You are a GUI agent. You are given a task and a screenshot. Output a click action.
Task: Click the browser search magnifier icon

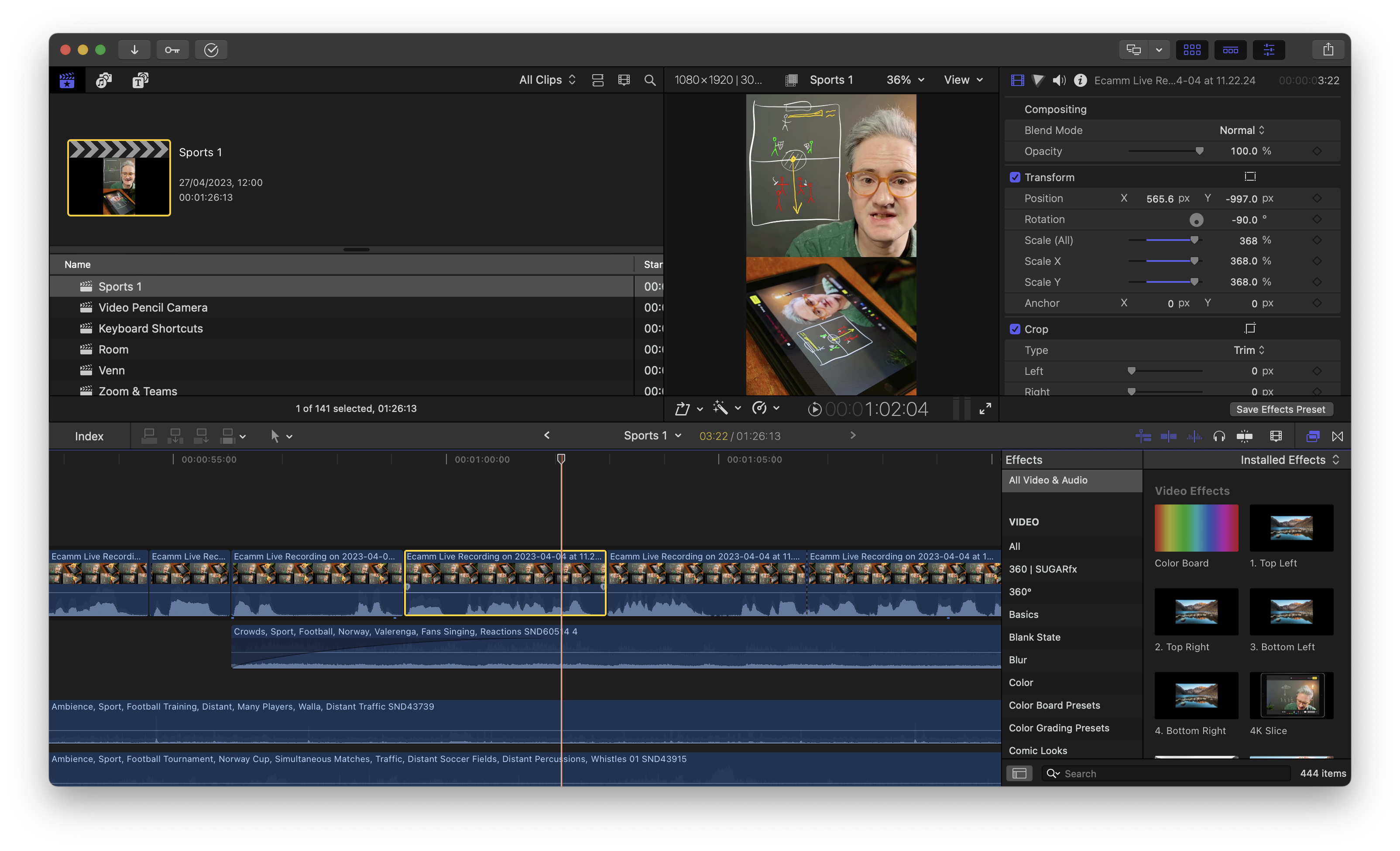[x=650, y=80]
